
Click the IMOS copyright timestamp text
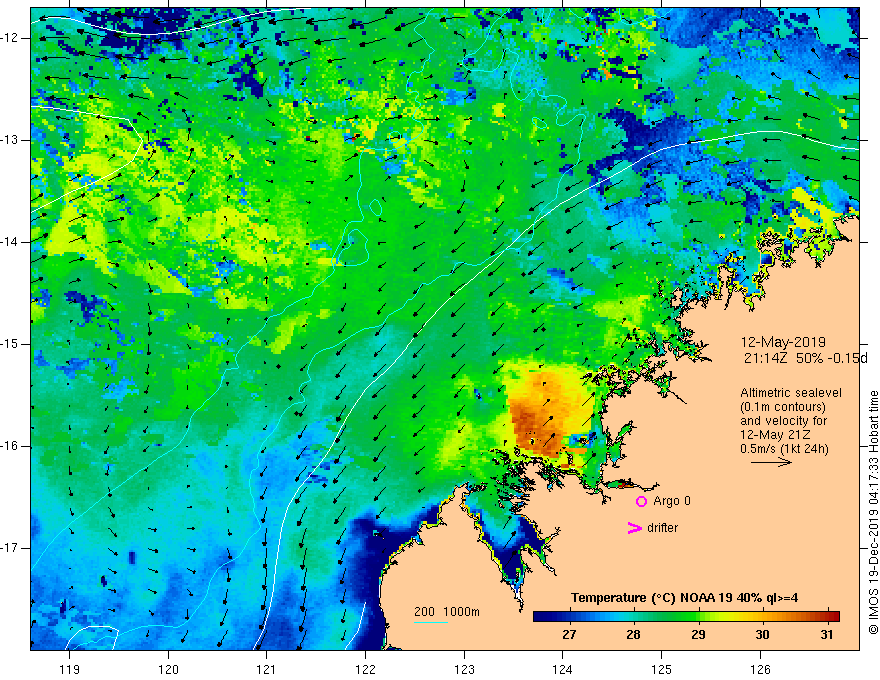coord(873,513)
